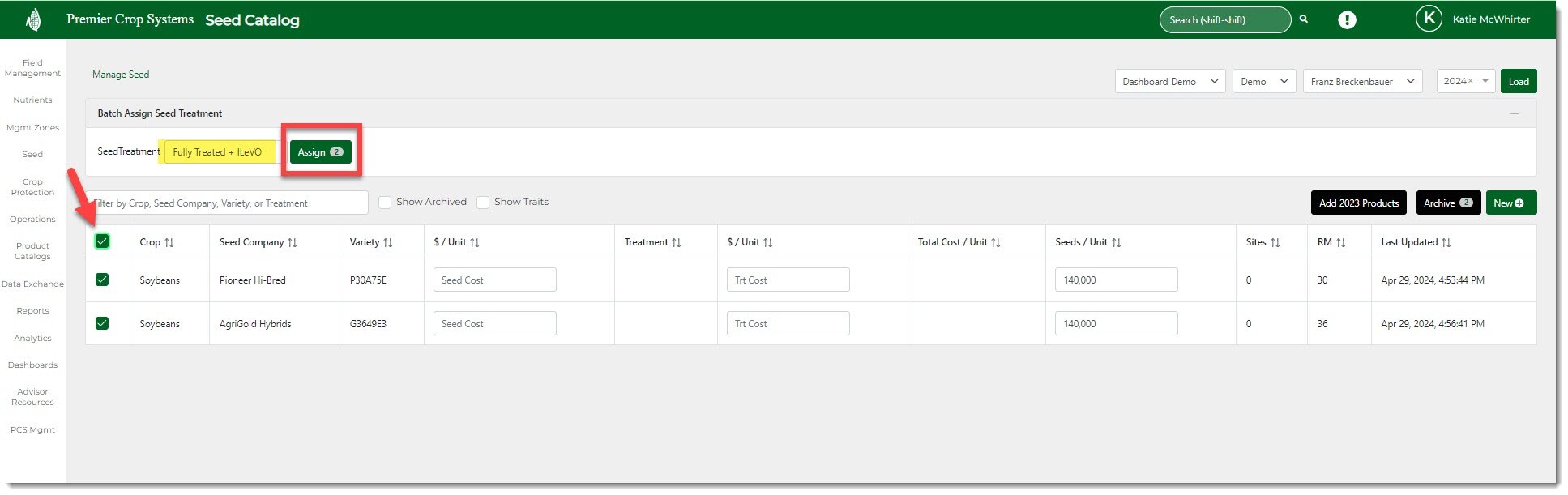Screen dimensions: 1568x495
Task: Sort by RM column arrows
Action: click(1340, 242)
